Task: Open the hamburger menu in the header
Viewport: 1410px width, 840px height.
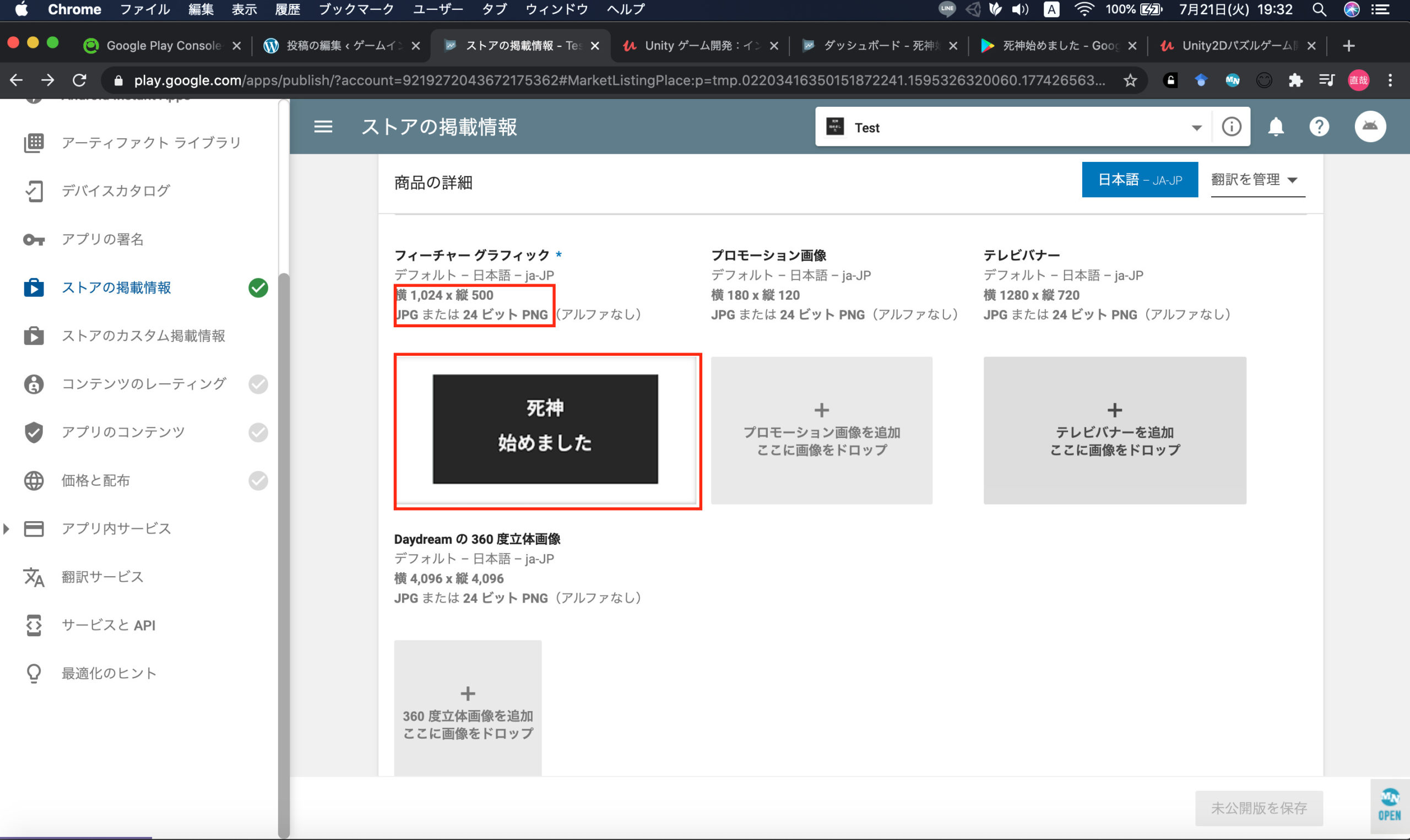Action: pyautogui.click(x=323, y=127)
